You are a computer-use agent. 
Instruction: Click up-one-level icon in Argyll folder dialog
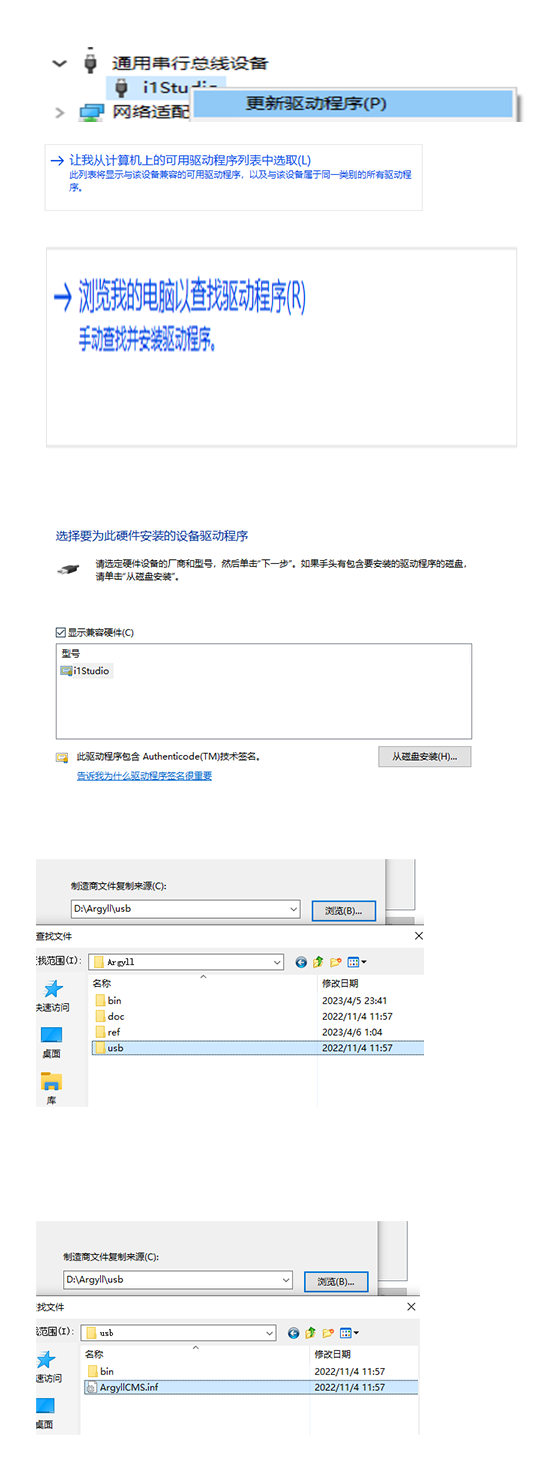pyautogui.click(x=318, y=962)
